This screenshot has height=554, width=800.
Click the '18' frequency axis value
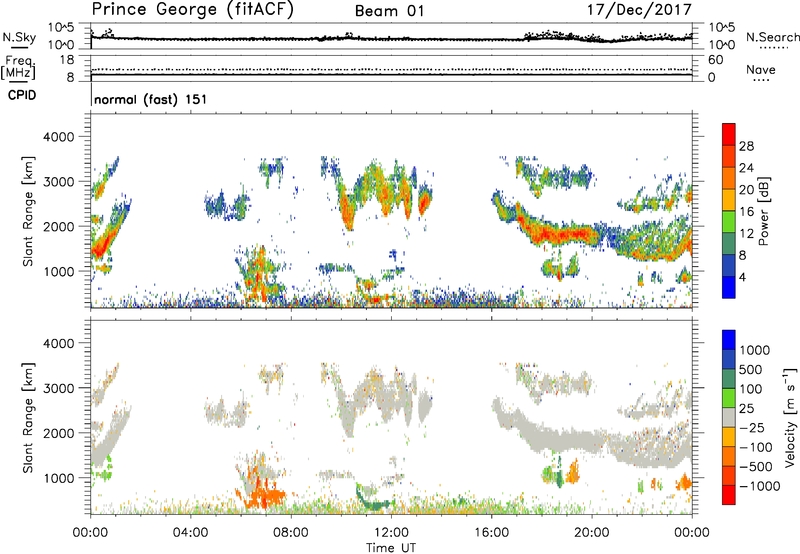click(x=66, y=60)
